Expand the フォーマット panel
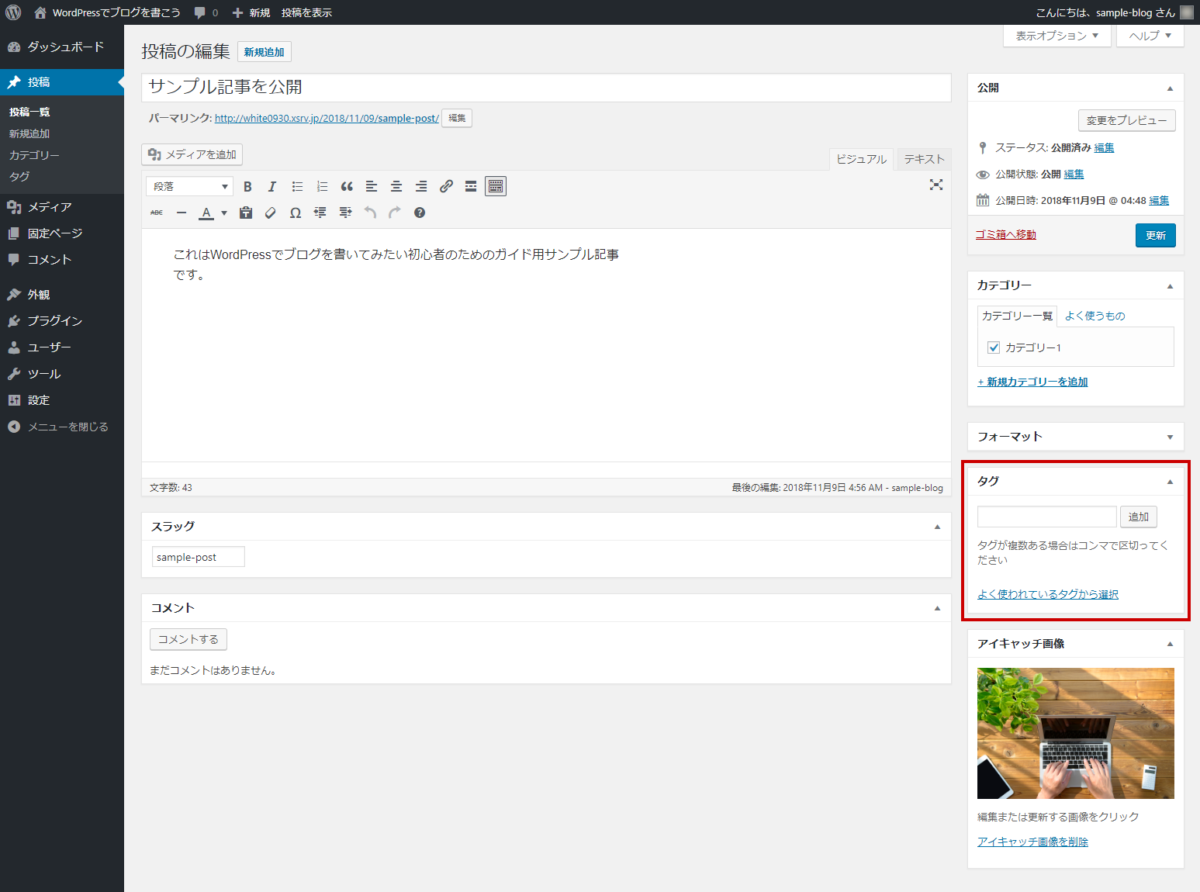The width and height of the screenshot is (1200, 892). [x=1170, y=437]
